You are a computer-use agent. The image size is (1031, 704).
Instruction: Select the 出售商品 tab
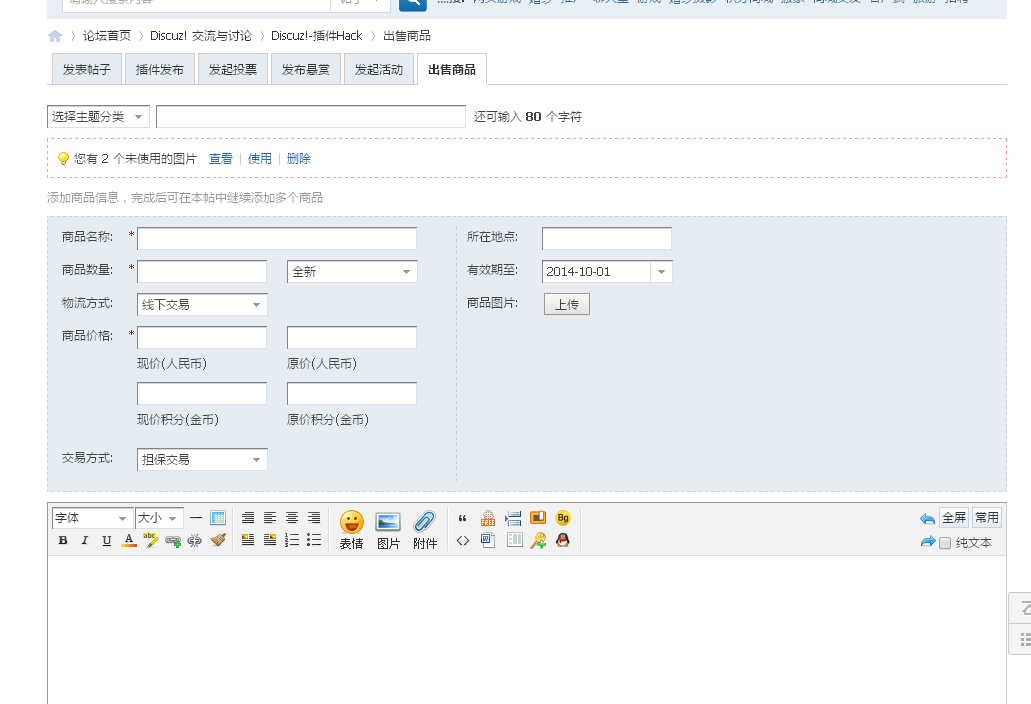452,70
